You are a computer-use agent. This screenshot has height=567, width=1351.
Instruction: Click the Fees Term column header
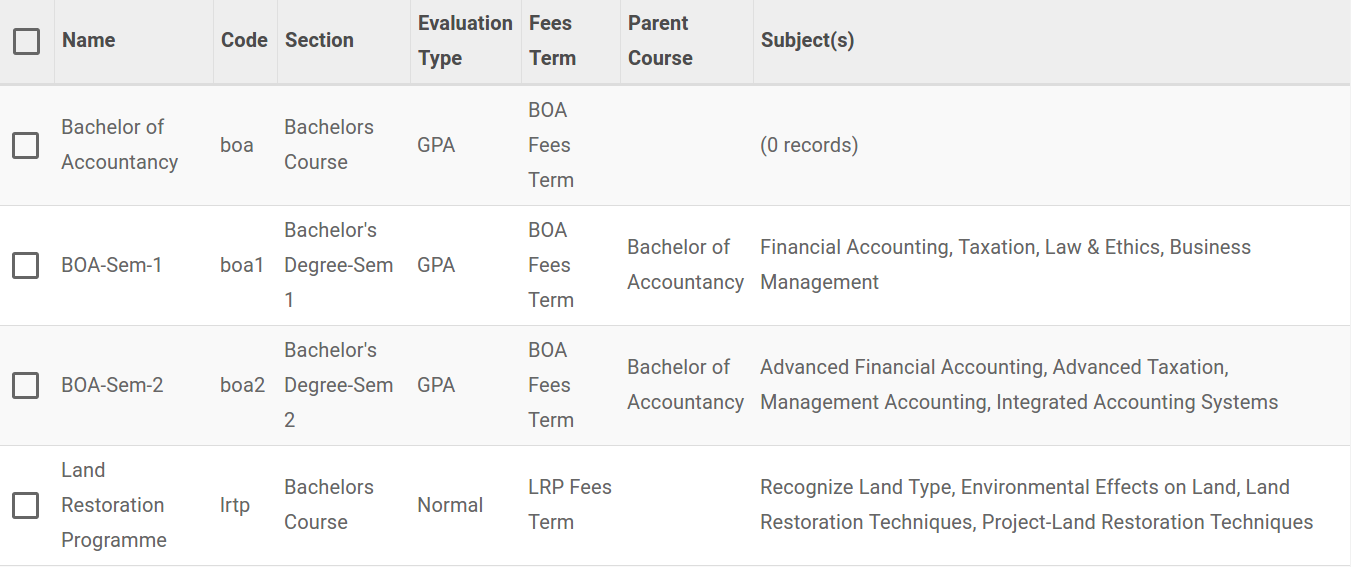point(552,40)
